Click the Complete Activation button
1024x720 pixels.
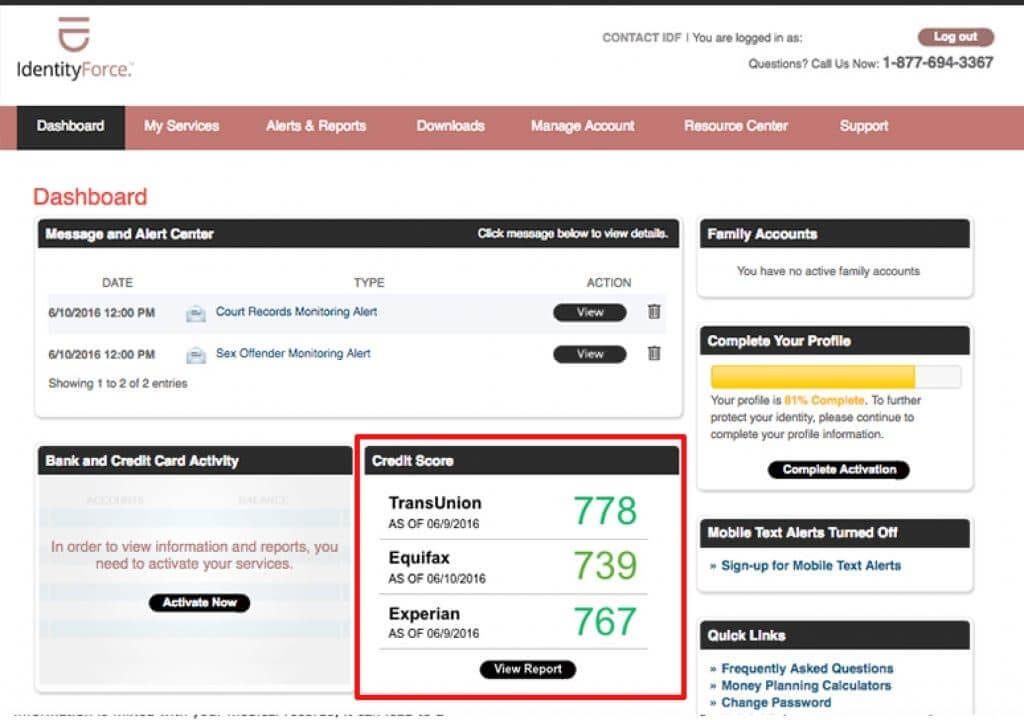coord(839,470)
